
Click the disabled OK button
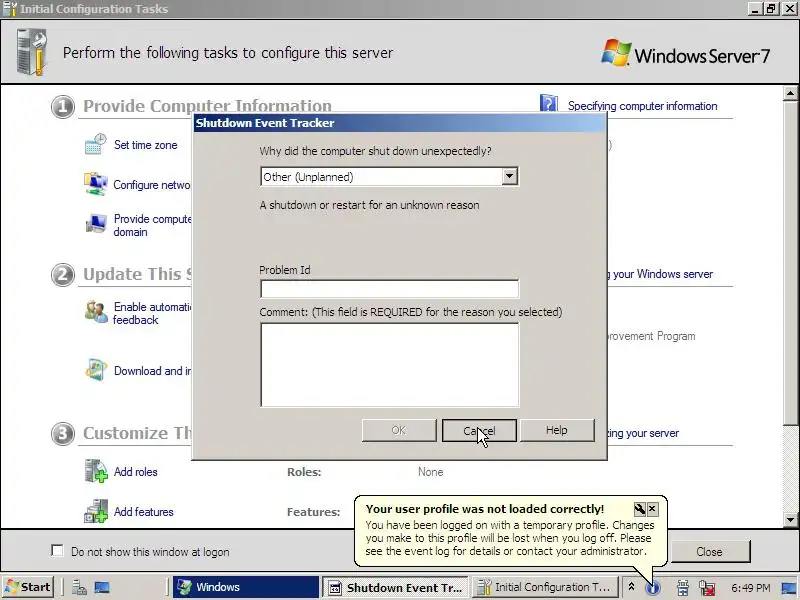(x=399, y=430)
